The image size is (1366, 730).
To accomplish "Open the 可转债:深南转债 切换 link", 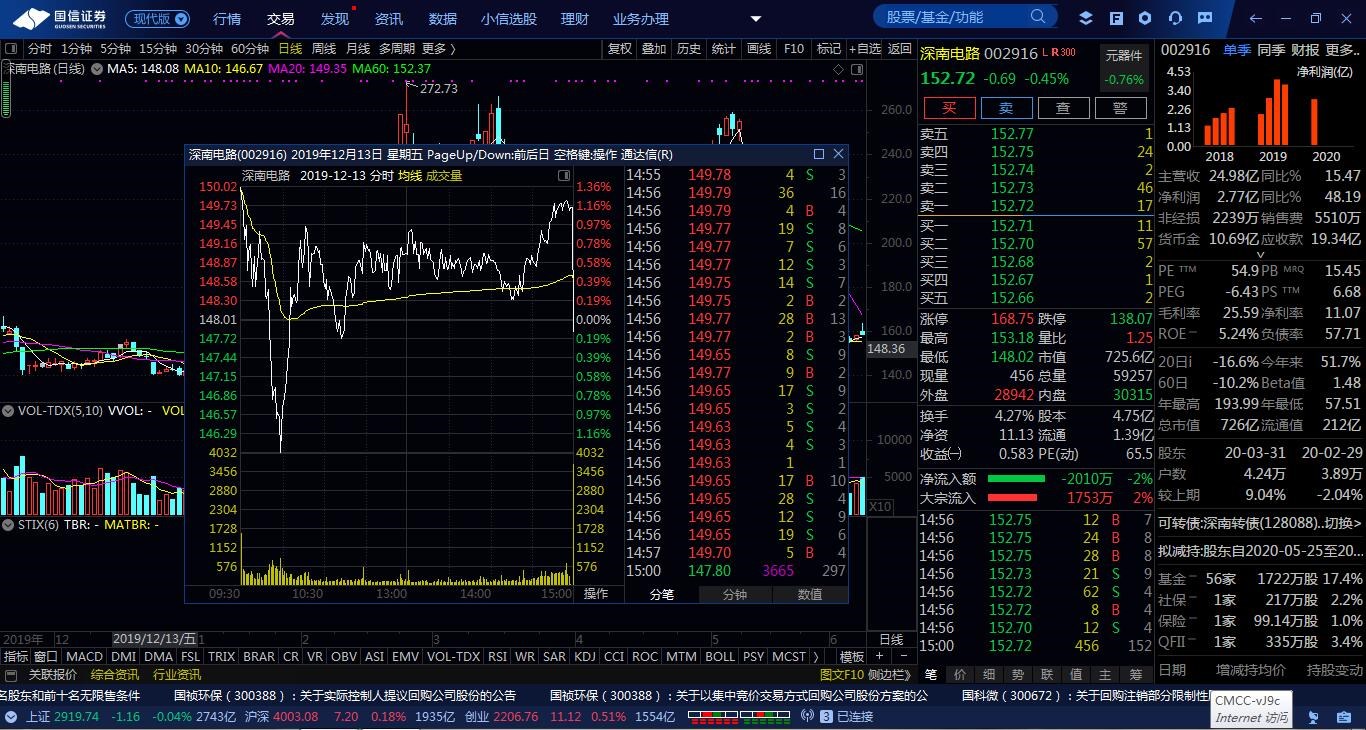I will pos(1260,522).
